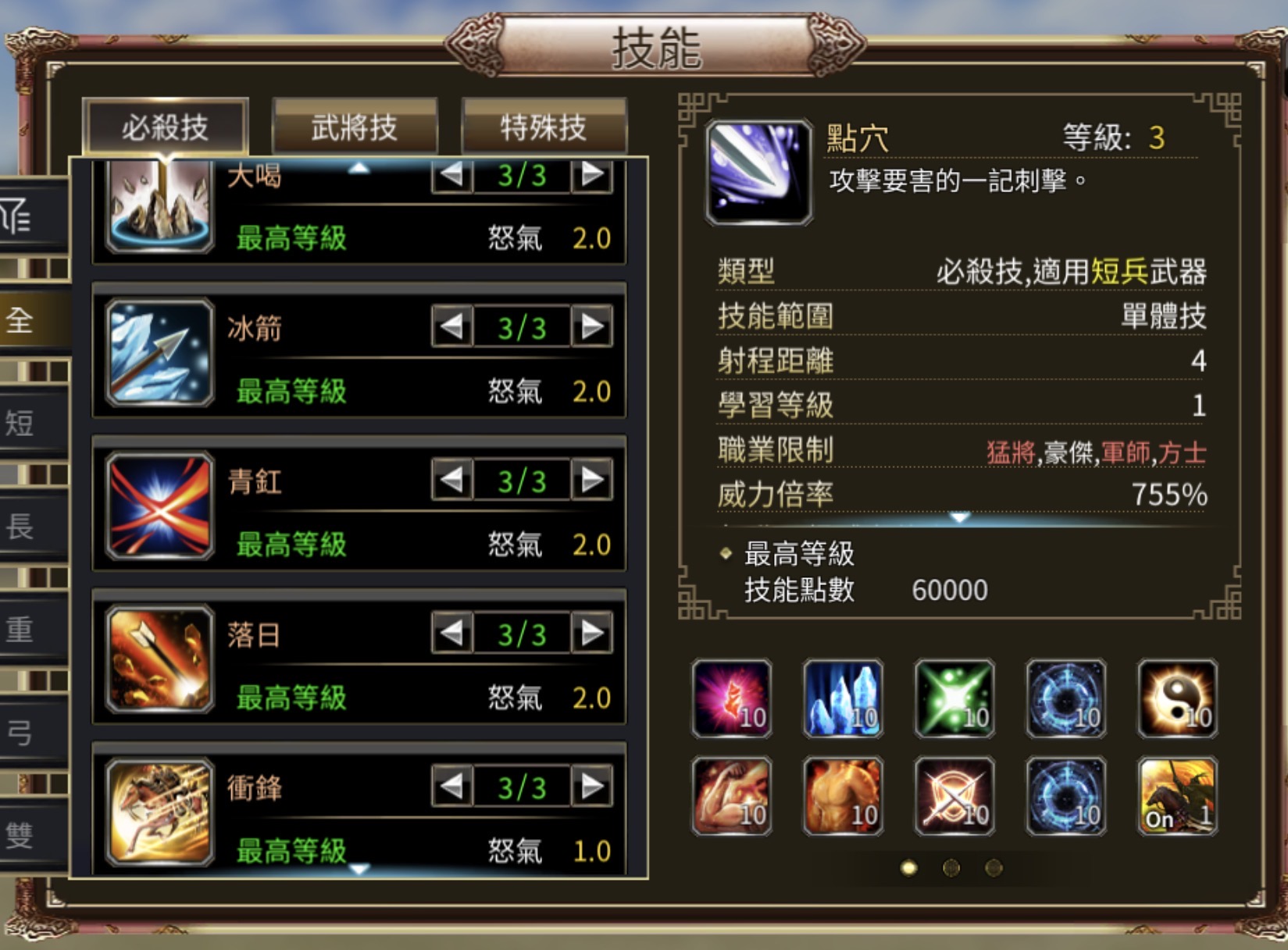Toggle the mounted rider skill marked On
Screen dimensions: 1288x950
1177,796
